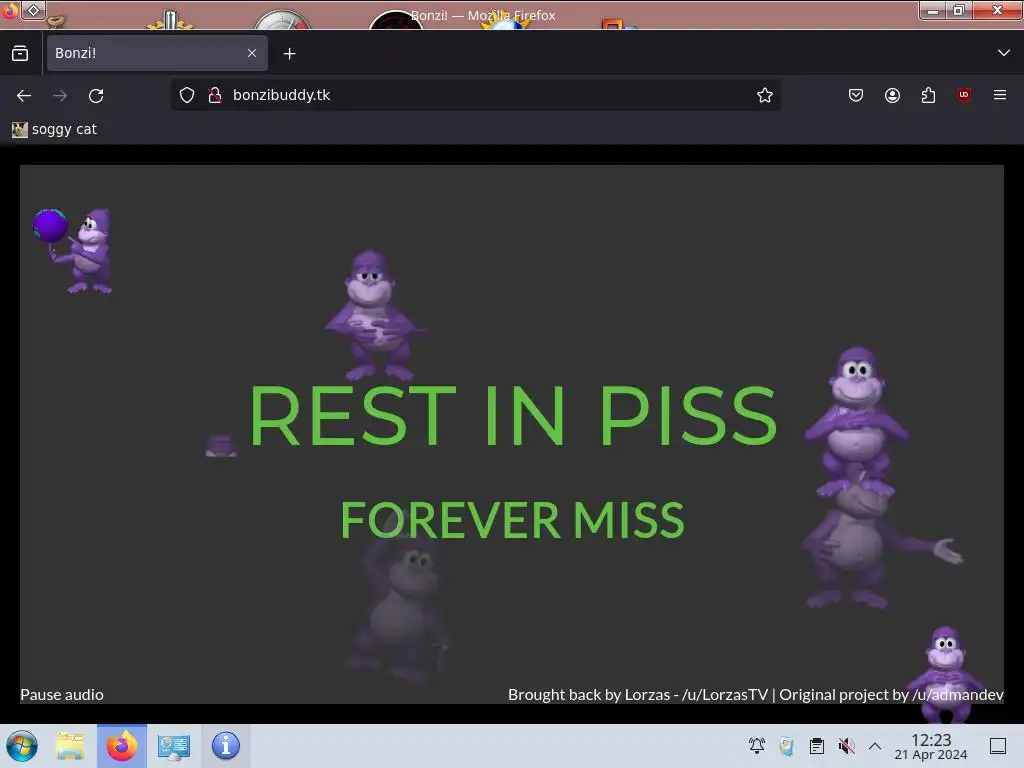1024x768 pixels.
Task: Open the tracking protection shield icon
Action: click(x=187, y=95)
